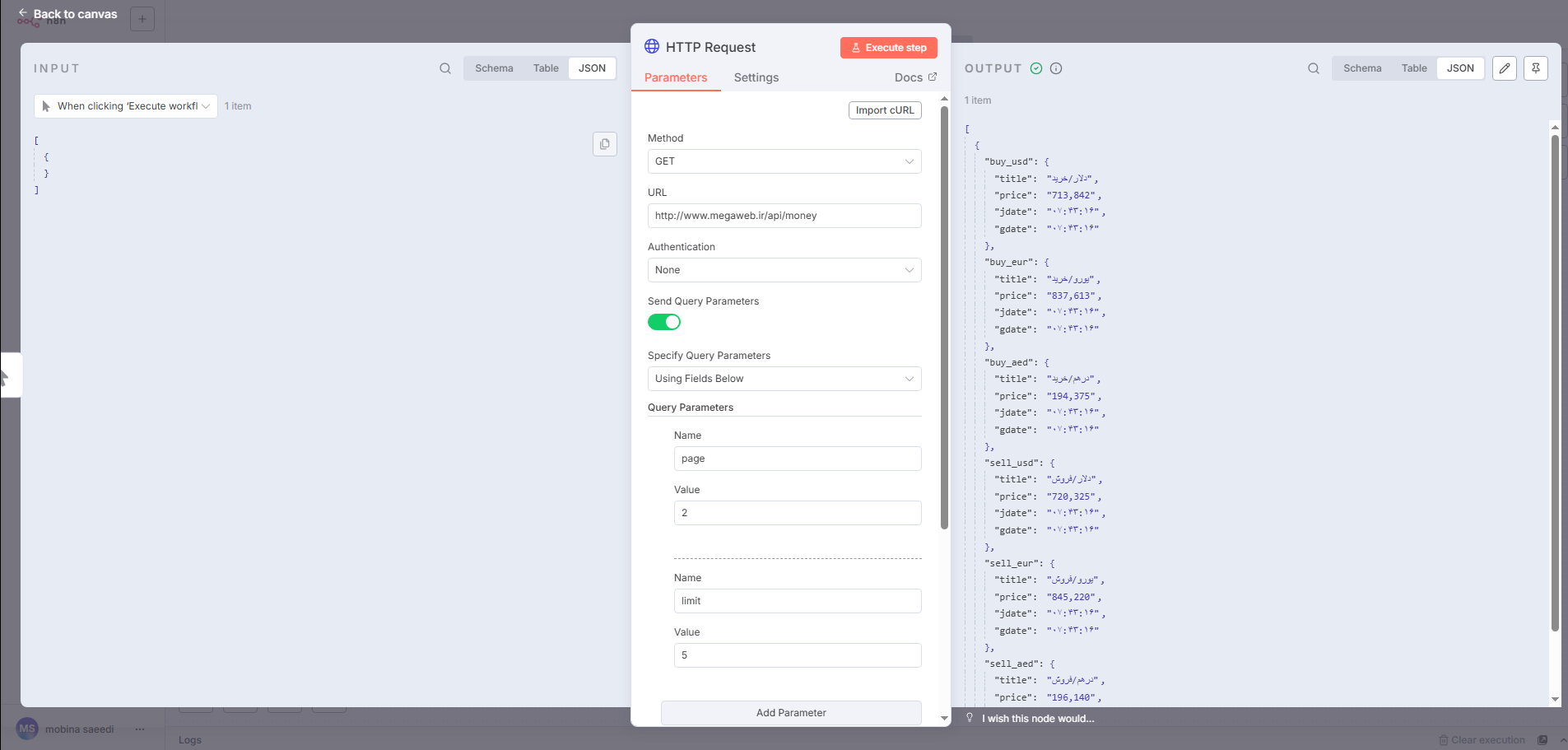Image resolution: width=1568 pixels, height=750 pixels.
Task: Open the Specify Query Parameters dropdown
Action: click(x=784, y=379)
